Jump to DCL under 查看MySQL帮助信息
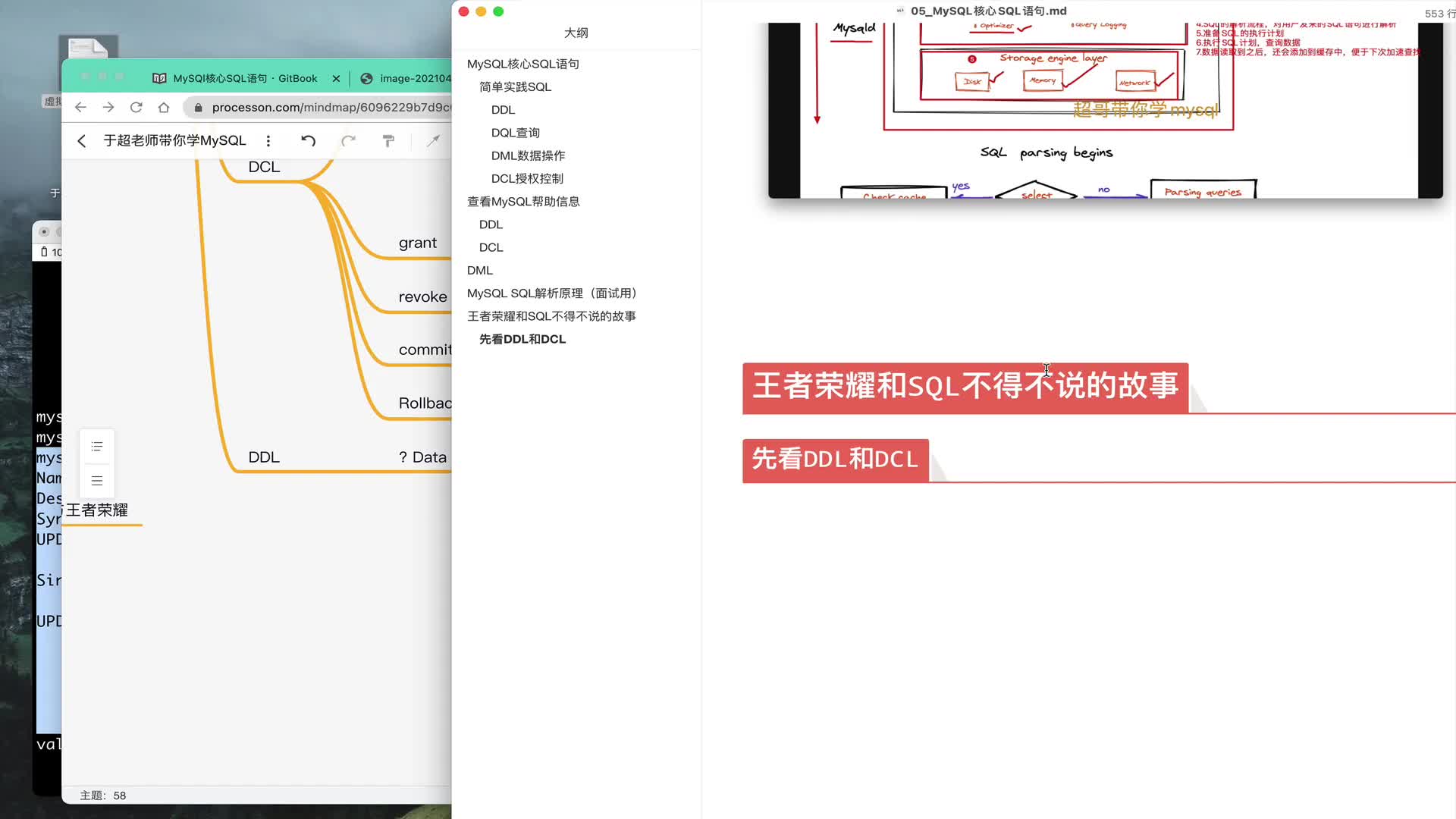The height and width of the screenshot is (819, 1456). (x=491, y=247)
